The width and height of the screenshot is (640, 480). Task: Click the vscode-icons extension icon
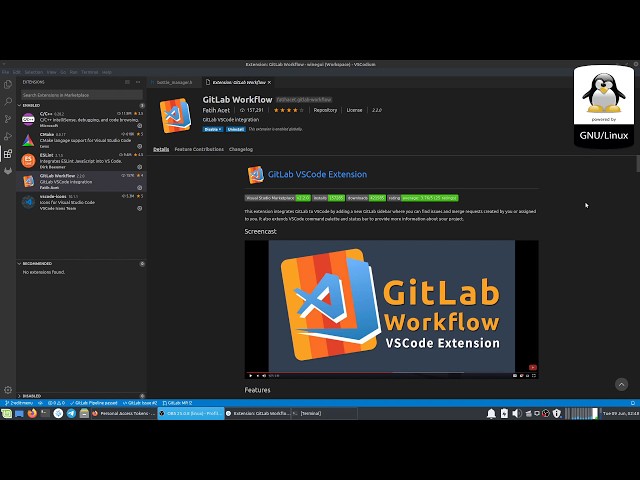28,202
